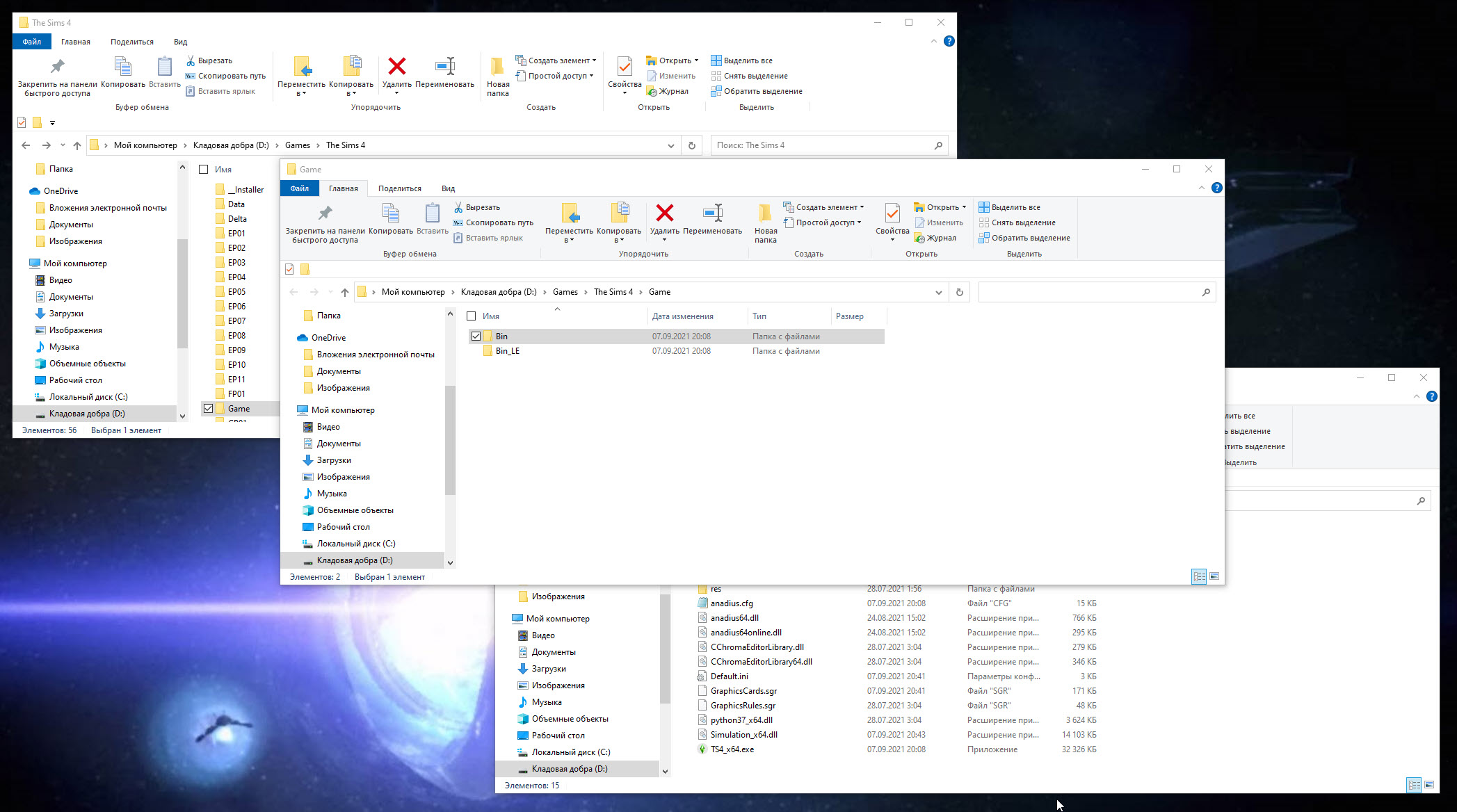Click History (Журнал) in Game window ribbon
Screen dimensions: 1457x812
tap(935, 238)
